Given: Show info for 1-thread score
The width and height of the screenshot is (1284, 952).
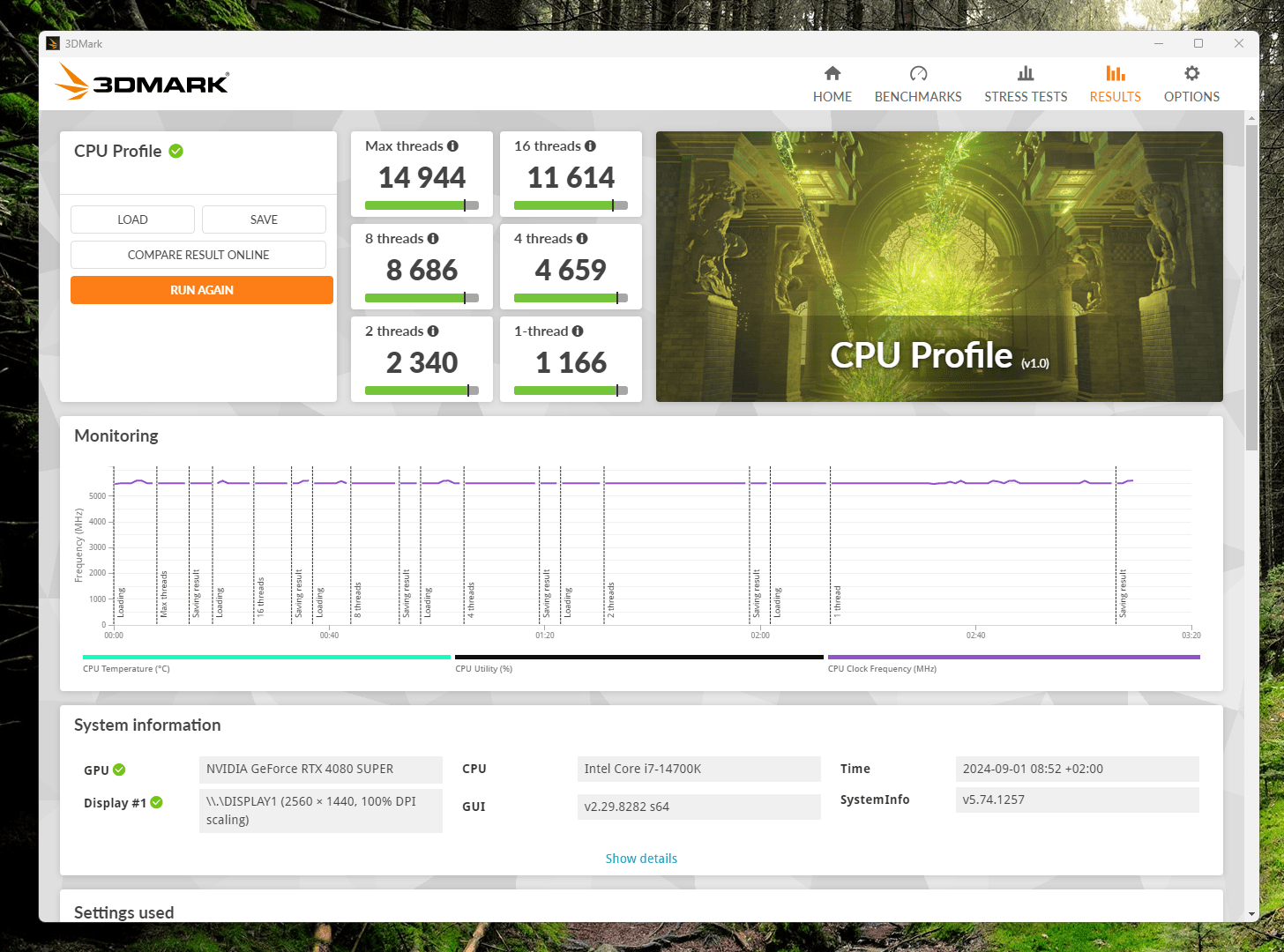Looking at the screenshot, I should (x=578, y=331).
